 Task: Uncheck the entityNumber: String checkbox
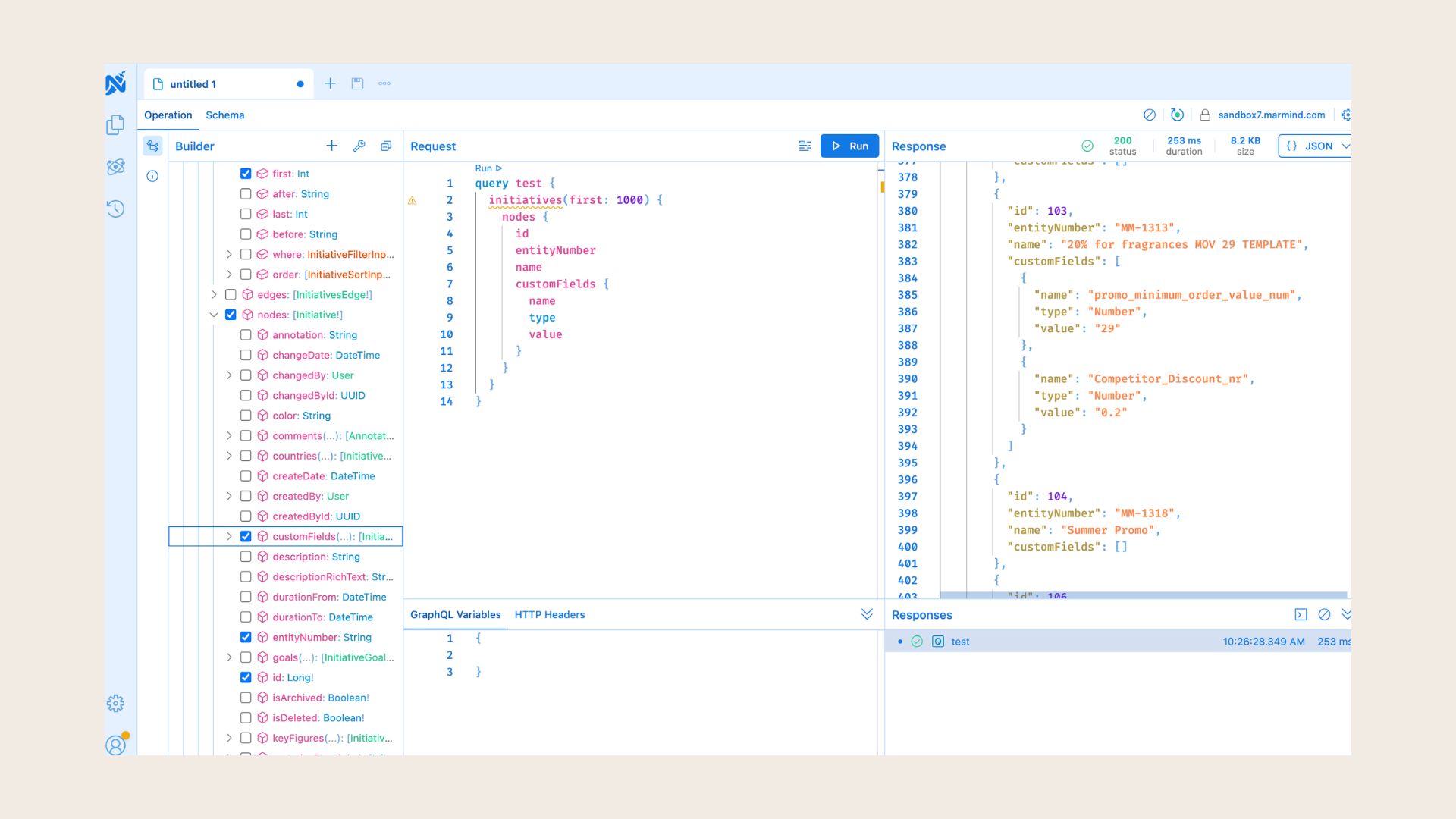pyautogui.click(x=246, y=637)
